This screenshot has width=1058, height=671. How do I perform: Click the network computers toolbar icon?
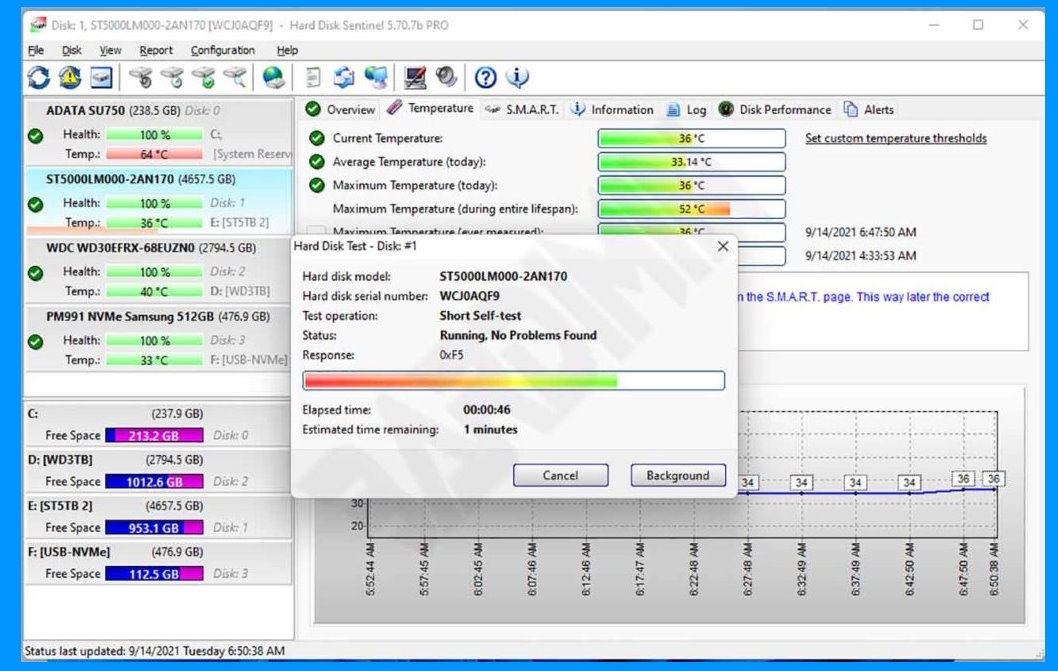coord(376,78)
